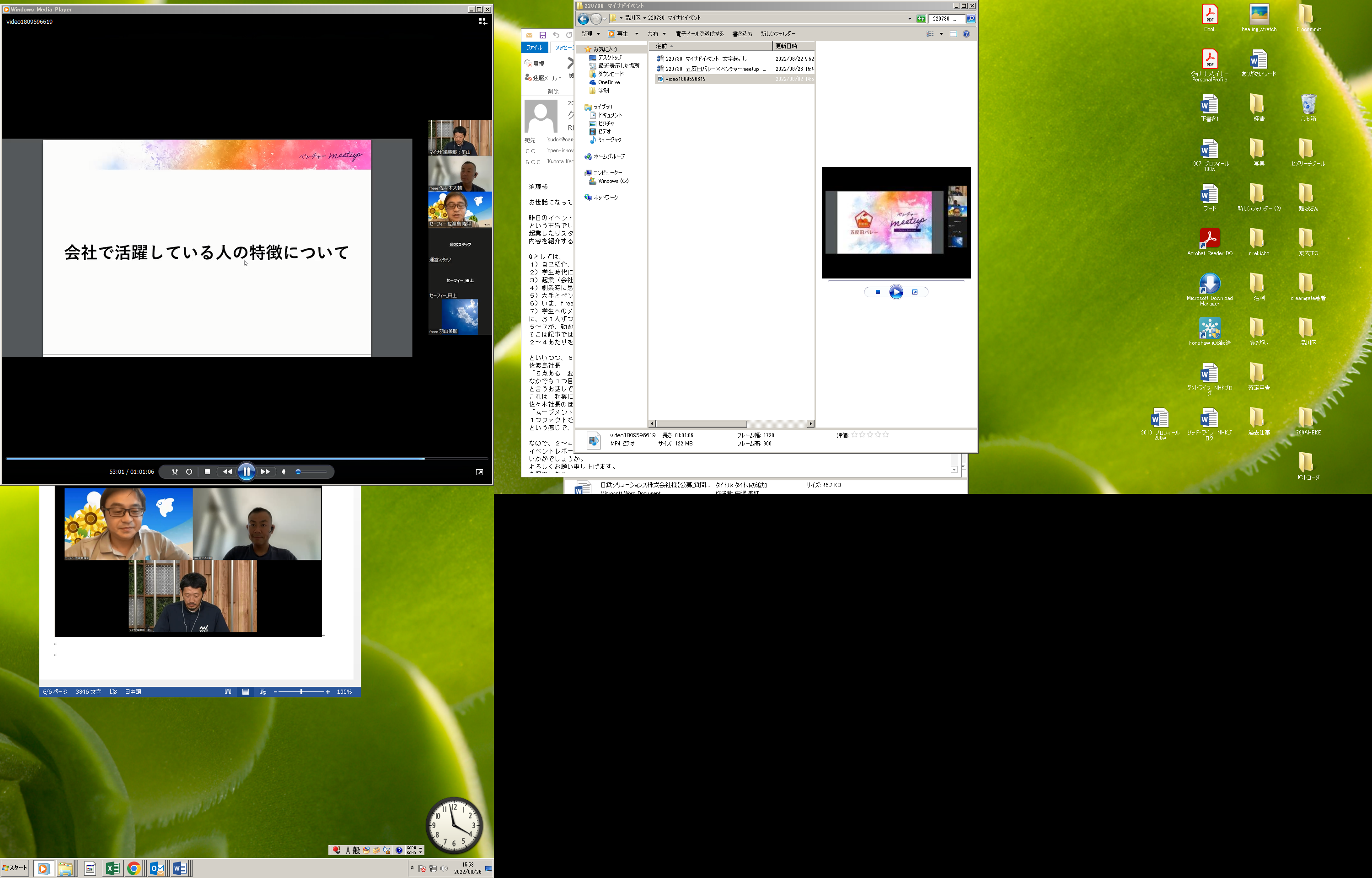
Task: Open the ファイル tab in Outlook
Action: click(534, 47)
